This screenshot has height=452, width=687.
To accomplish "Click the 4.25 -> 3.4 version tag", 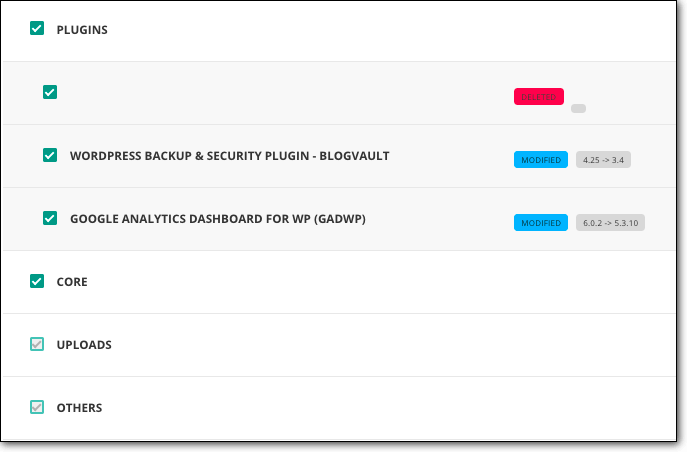I will [603, 160].
